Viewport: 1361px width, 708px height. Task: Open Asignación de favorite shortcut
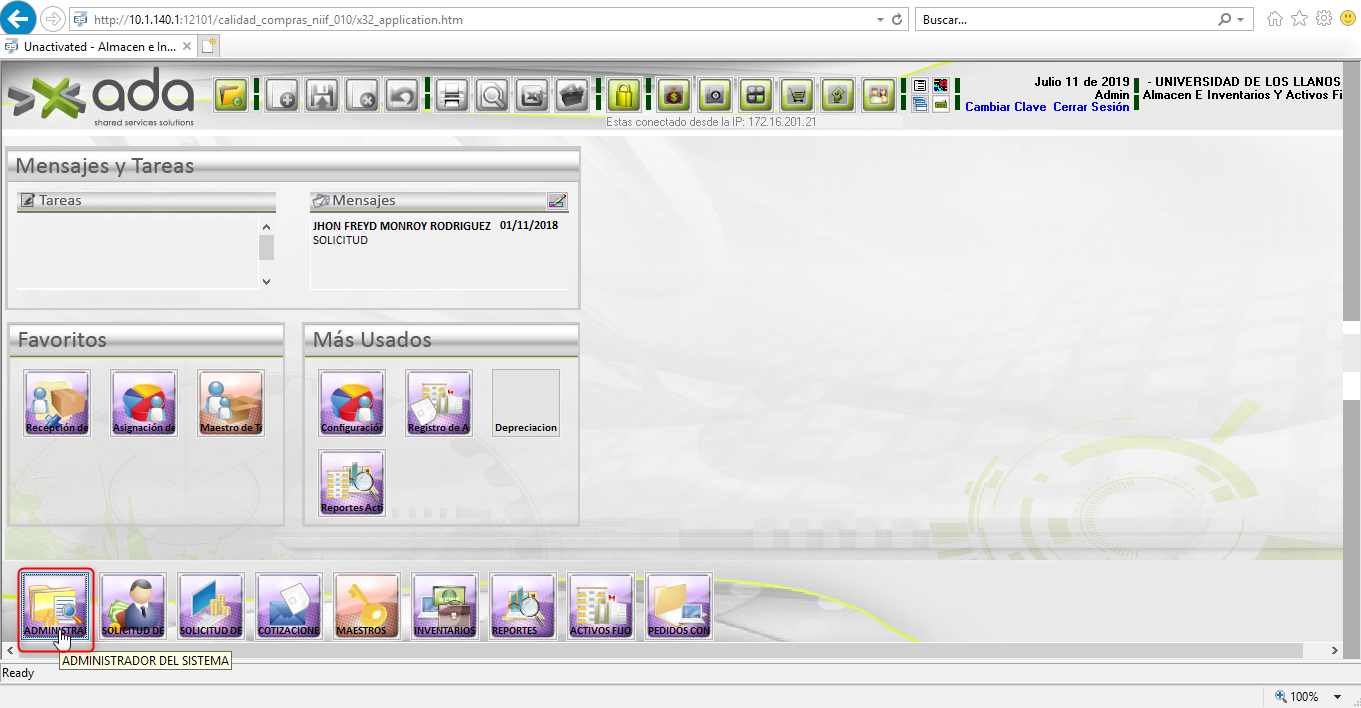click(144, 403)
